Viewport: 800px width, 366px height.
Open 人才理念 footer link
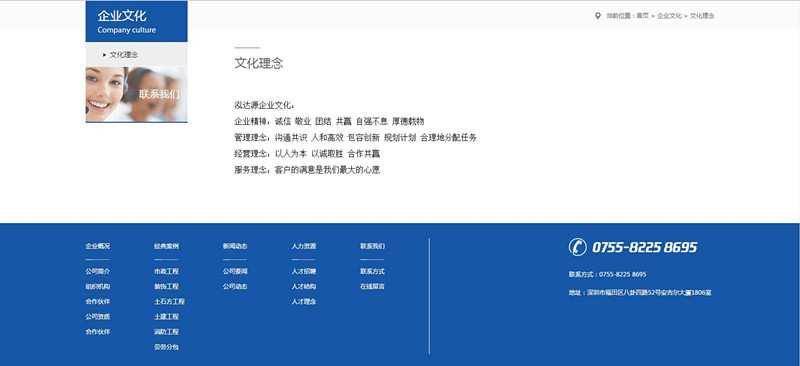[304, 302]
